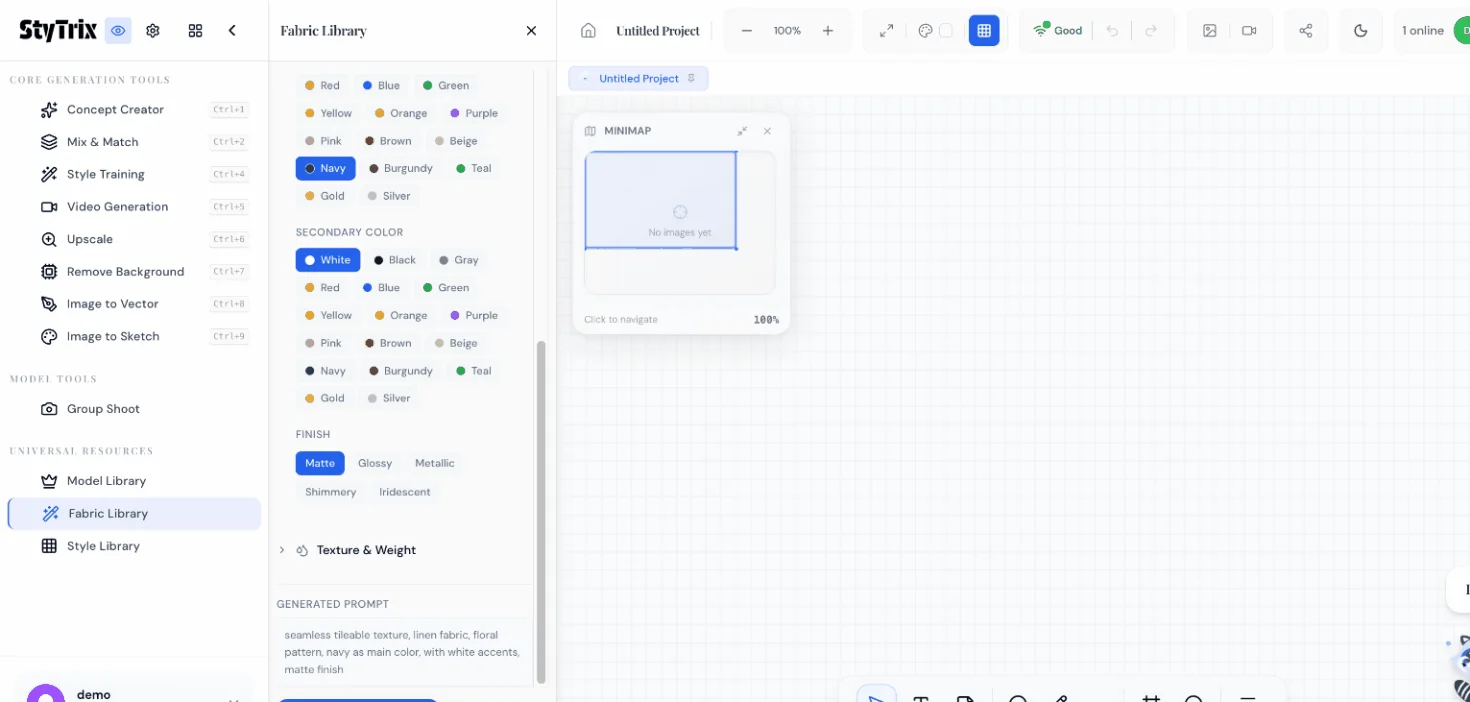
Task: Toggle the grid view button
Action: [x=984, y=31]
